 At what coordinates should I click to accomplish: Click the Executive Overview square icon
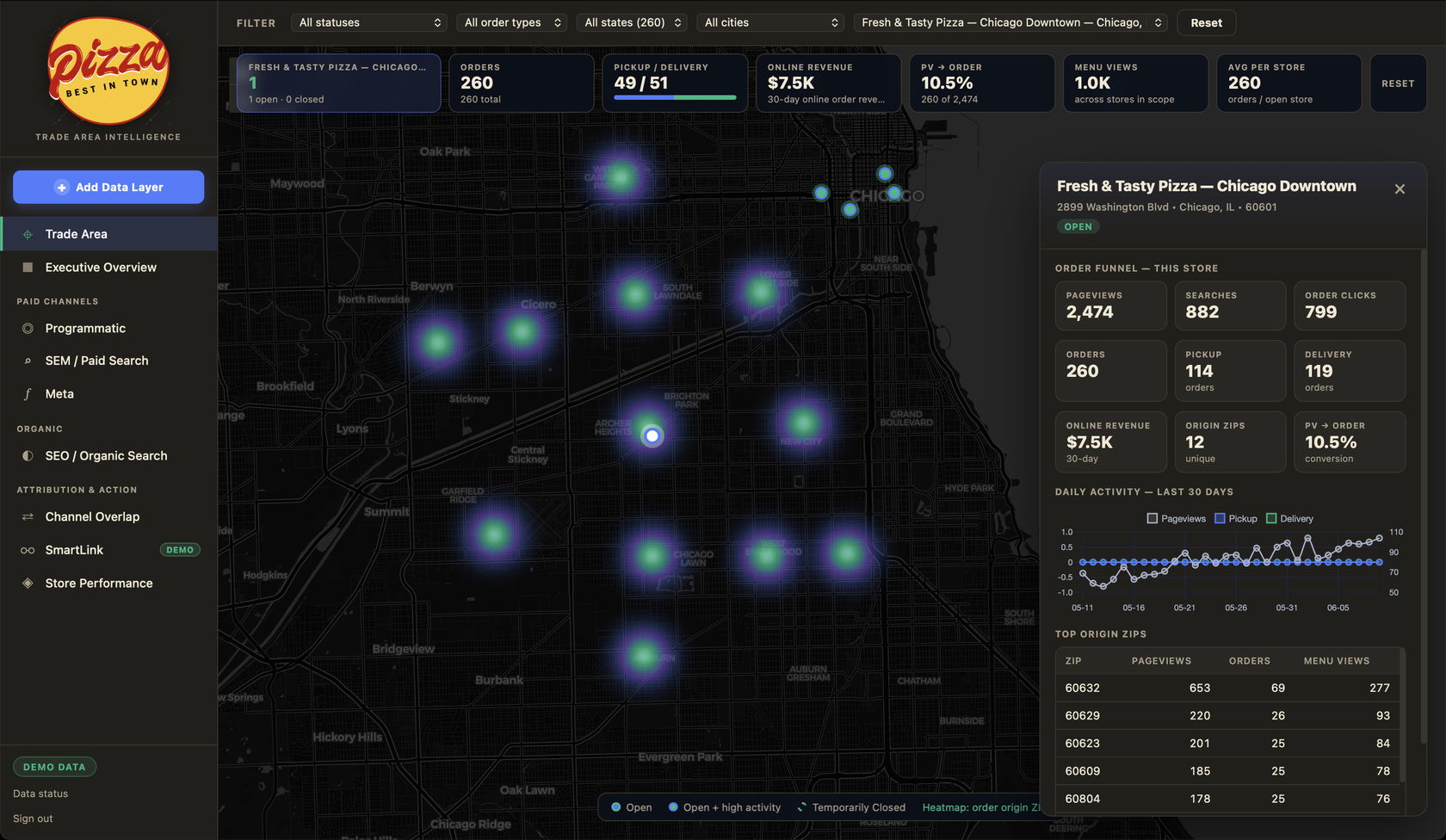28,268
